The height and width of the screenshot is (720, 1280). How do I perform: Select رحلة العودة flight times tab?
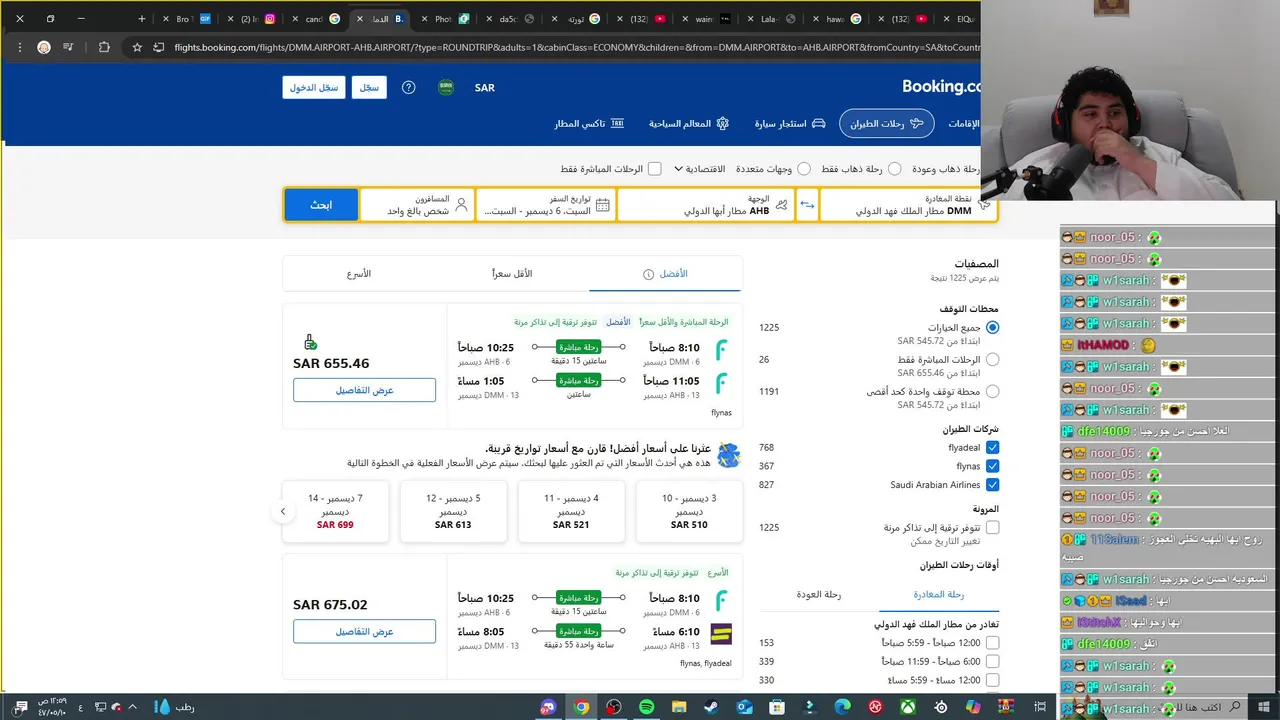coord(819,594)
